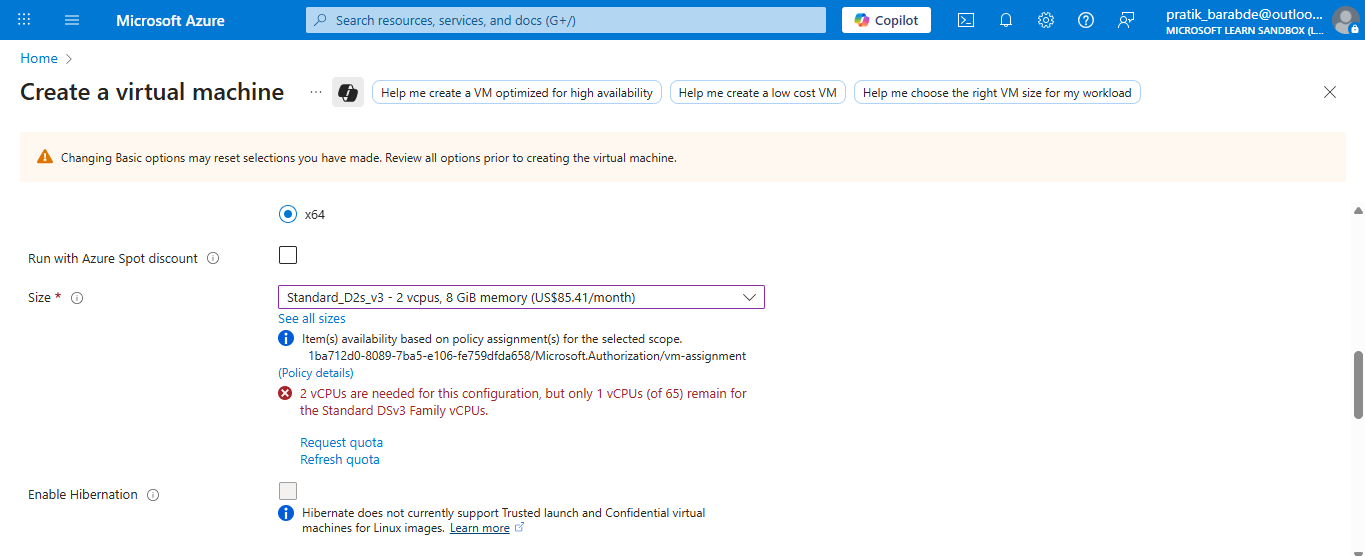Click the Copilot icon beside page title
The image size is (1365, 556).
(348, 92)
